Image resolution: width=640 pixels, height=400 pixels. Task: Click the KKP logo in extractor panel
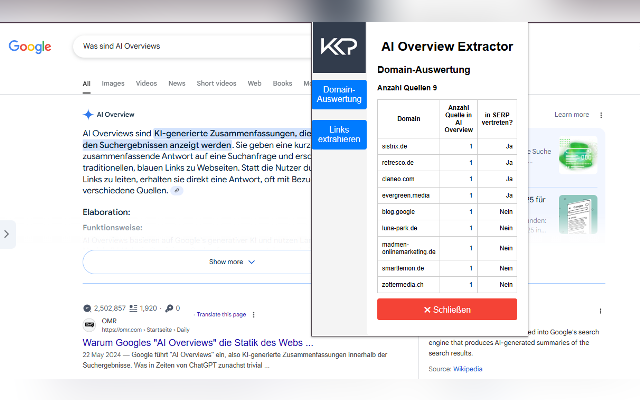(339, 47)
